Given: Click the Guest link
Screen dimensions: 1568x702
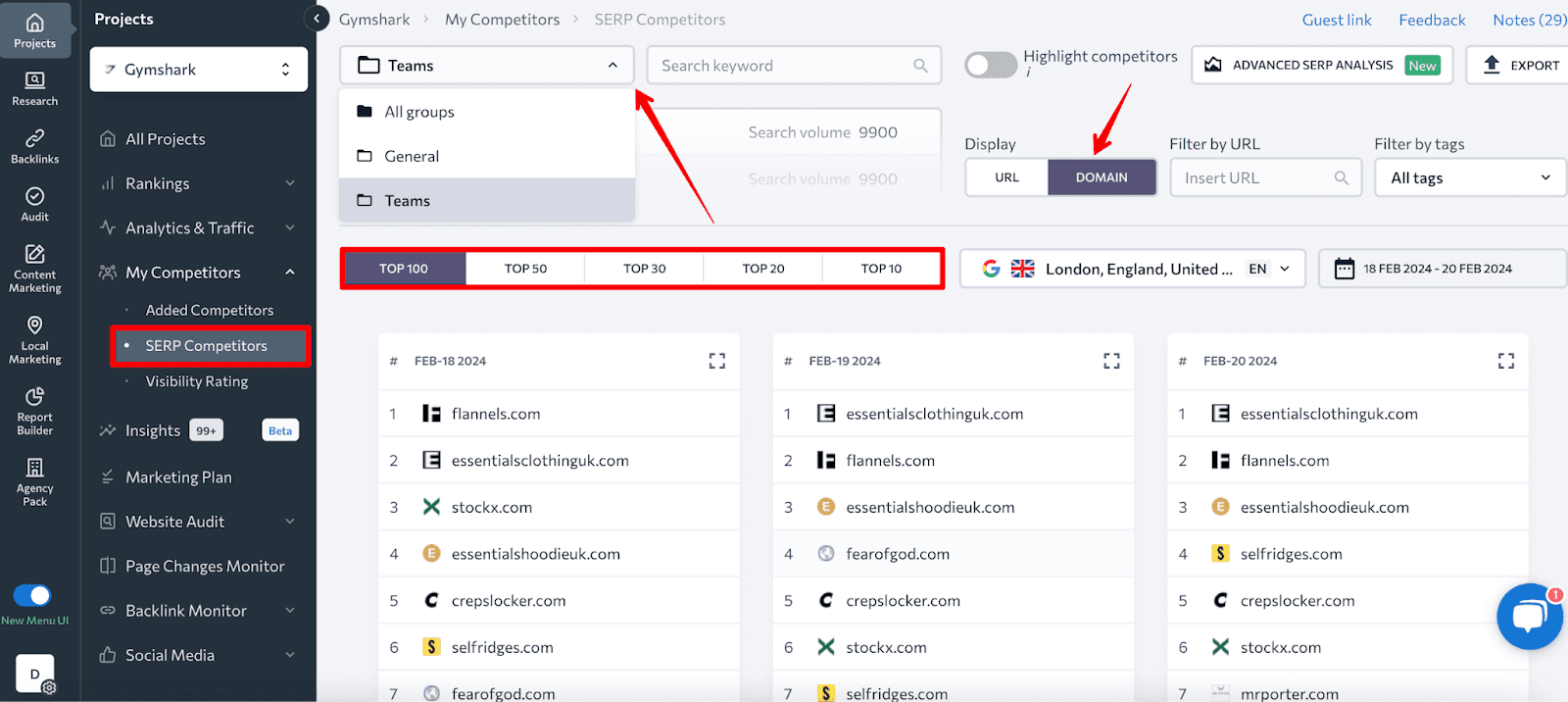Looking at the screenshot, I should [x=1337, y=20].
